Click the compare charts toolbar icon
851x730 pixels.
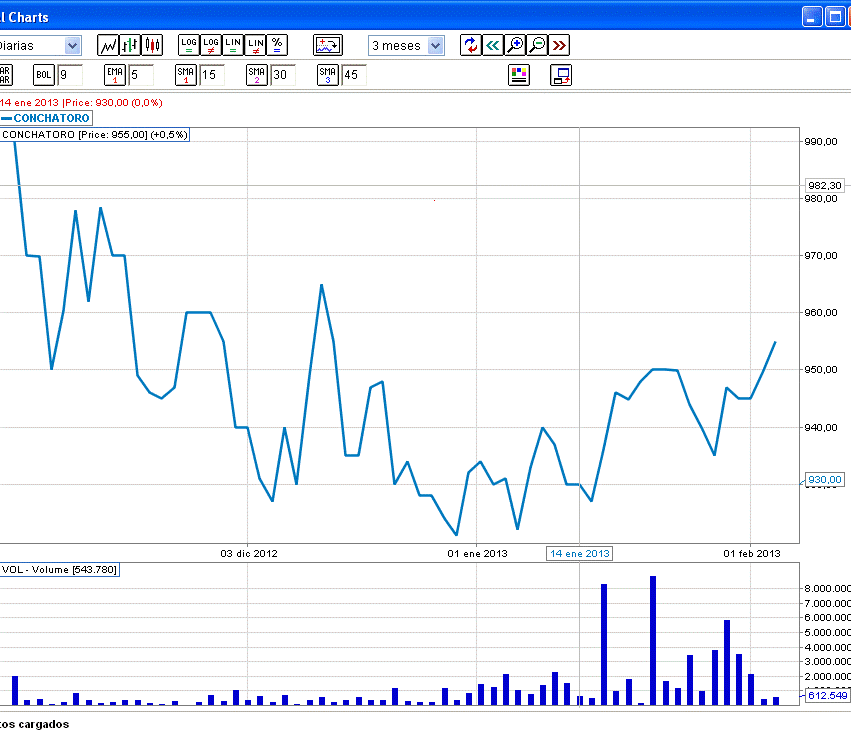click(327, 45)
